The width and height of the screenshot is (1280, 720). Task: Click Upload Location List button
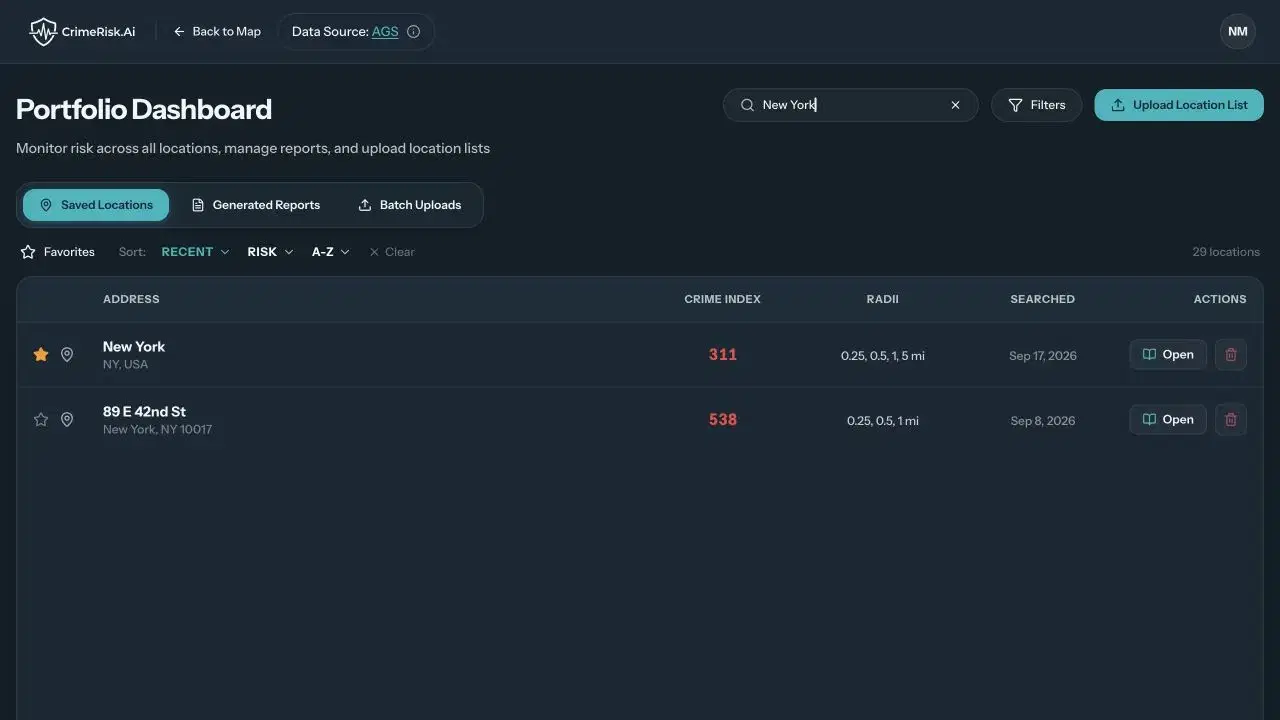click(1179, 105)
